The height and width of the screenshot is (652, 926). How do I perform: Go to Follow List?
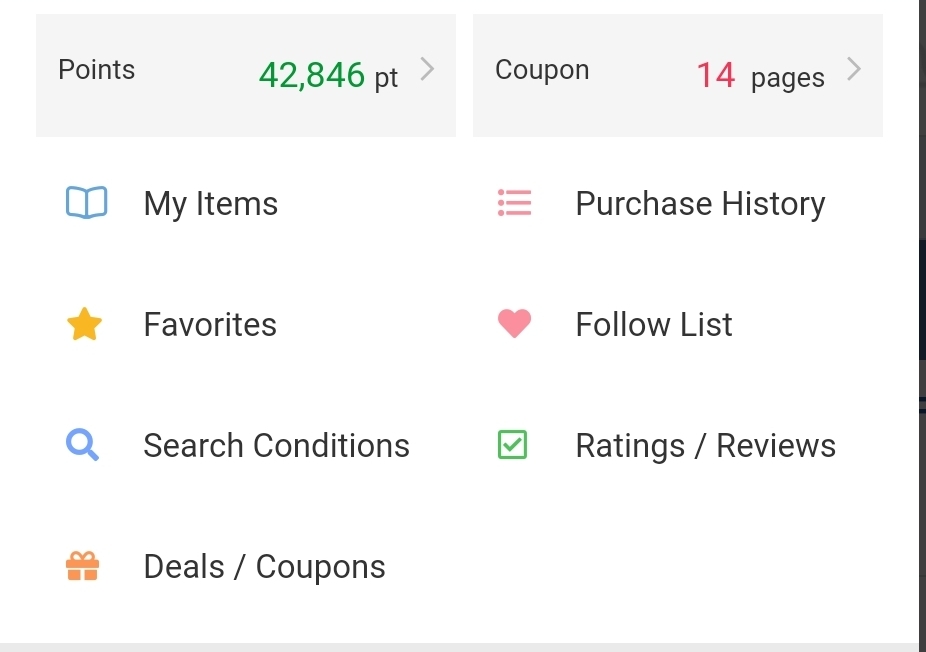coord(654,324)
